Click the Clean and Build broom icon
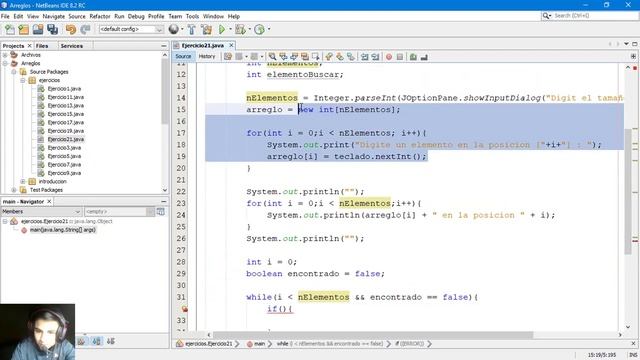Screen dimensions: 640x360 (x=207, y=29)
